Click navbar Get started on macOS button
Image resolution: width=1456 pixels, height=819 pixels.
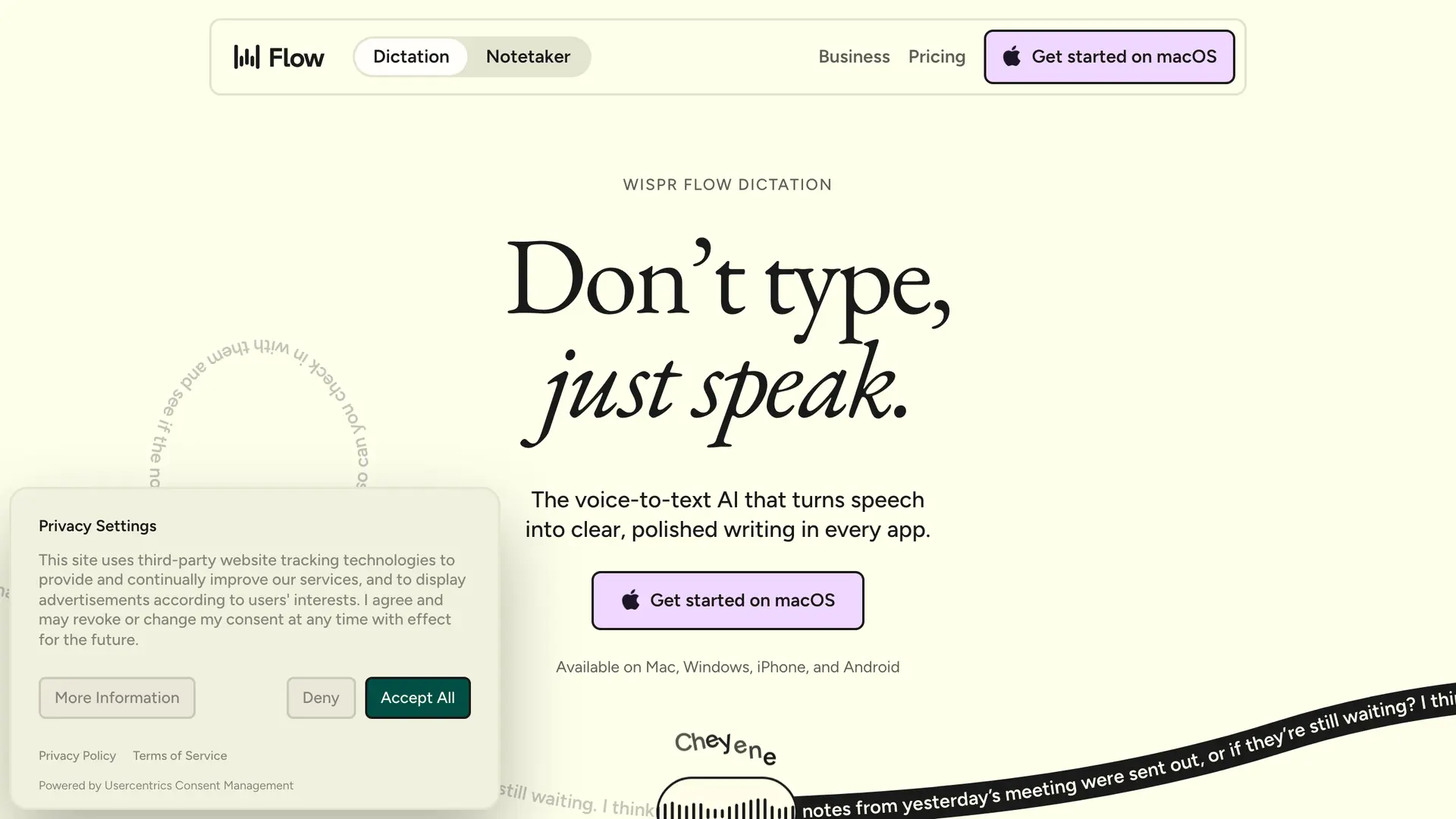(1109, 57)
